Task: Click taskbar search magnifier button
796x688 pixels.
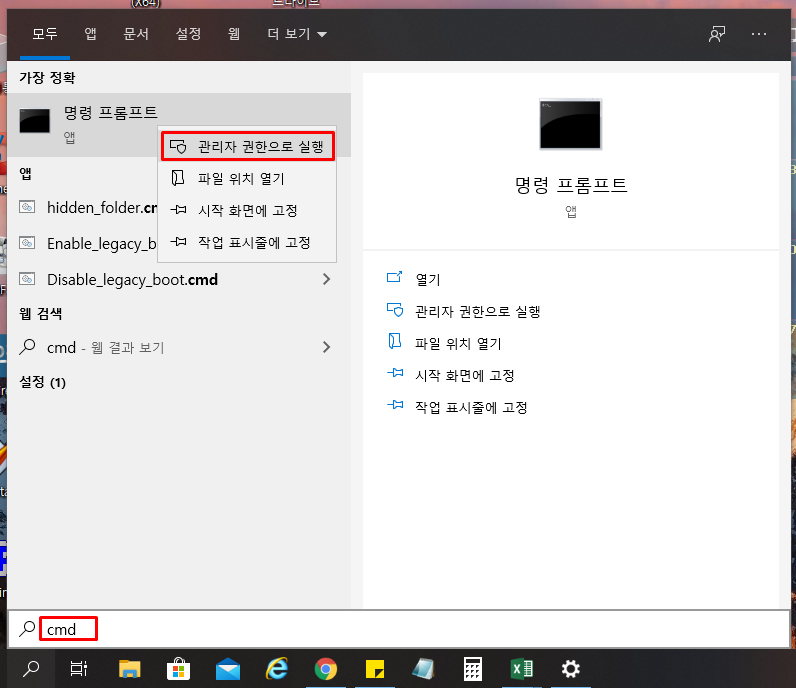Action: [31, 669]
